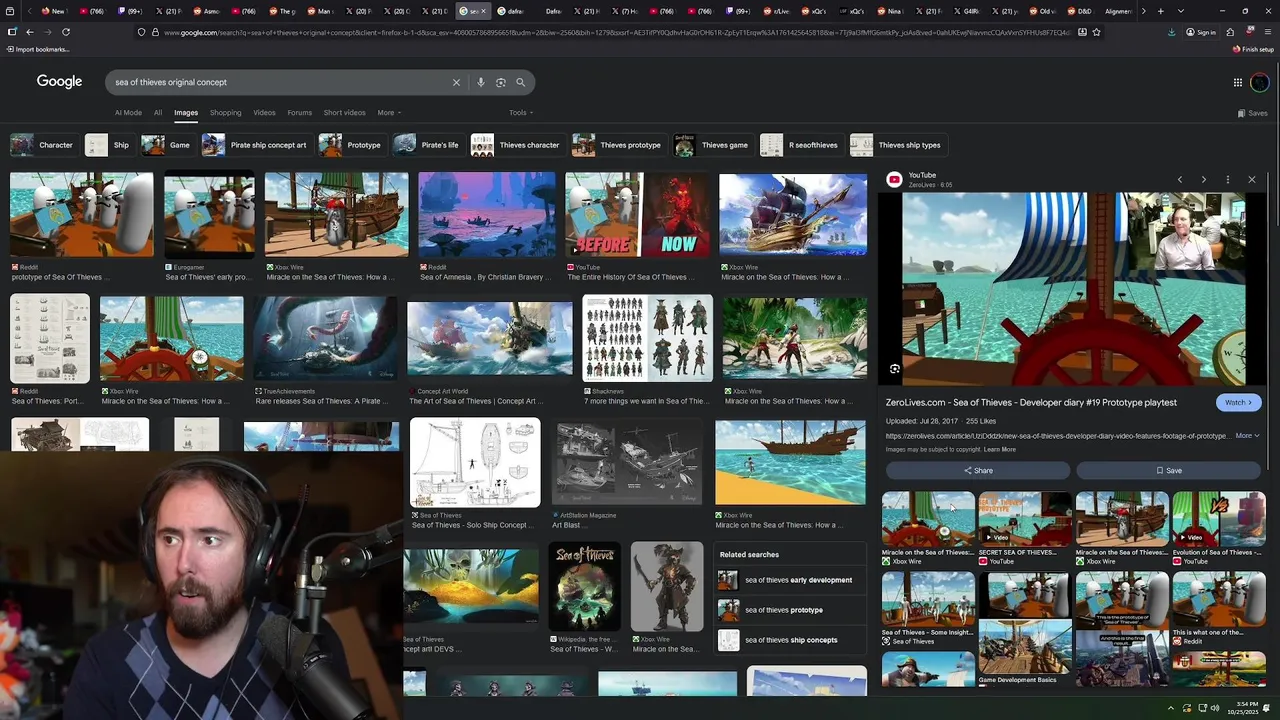The image size is (1280, 720).
Task: Expand the More search categories dropdown
Action: (x=388, y=113)
